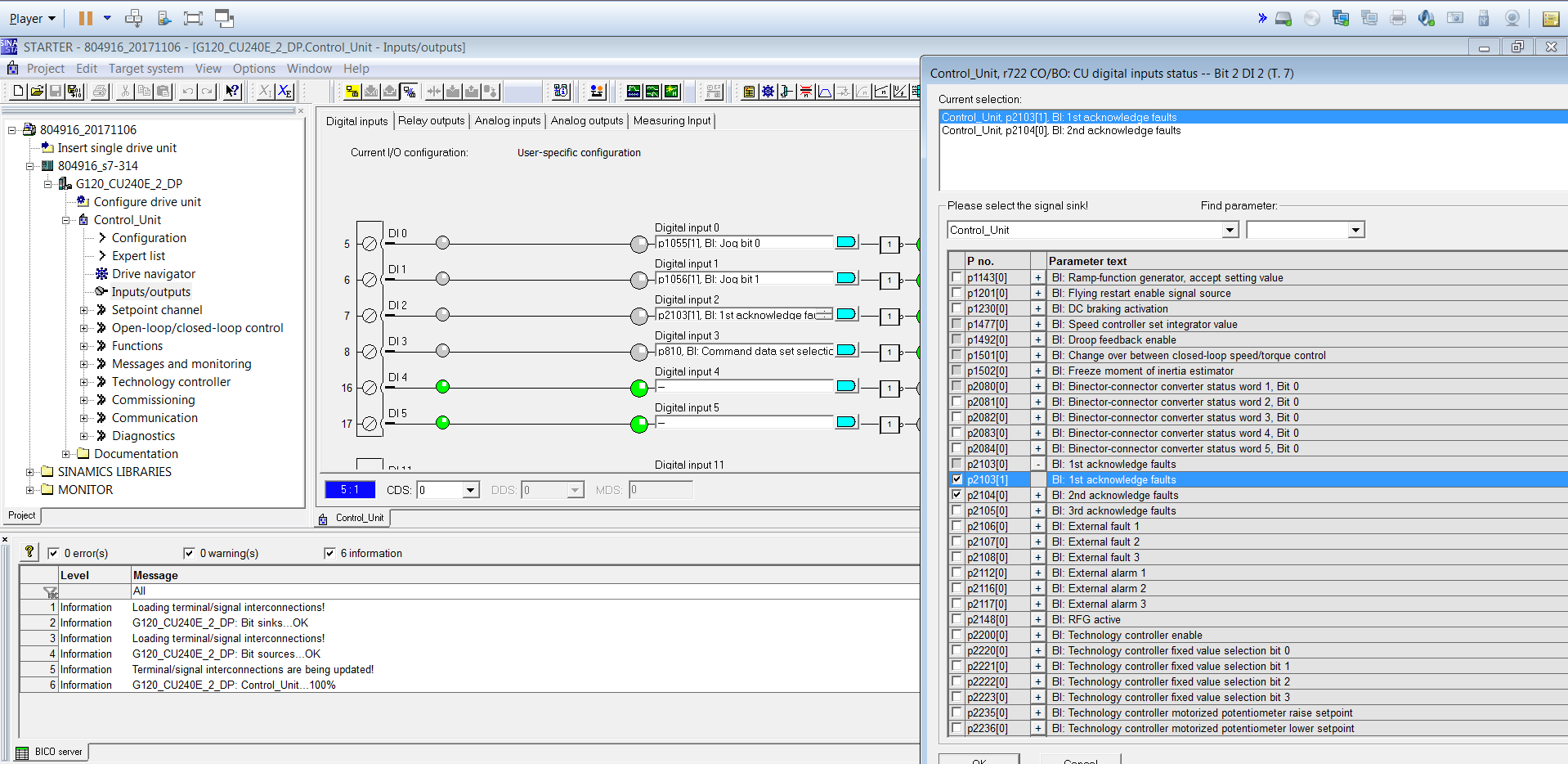The height and width of the screenshot is (764, 1568).
Task: Click the Digital input 4 interconnection field
Action: pyautogui.click(x=745, y=386)
